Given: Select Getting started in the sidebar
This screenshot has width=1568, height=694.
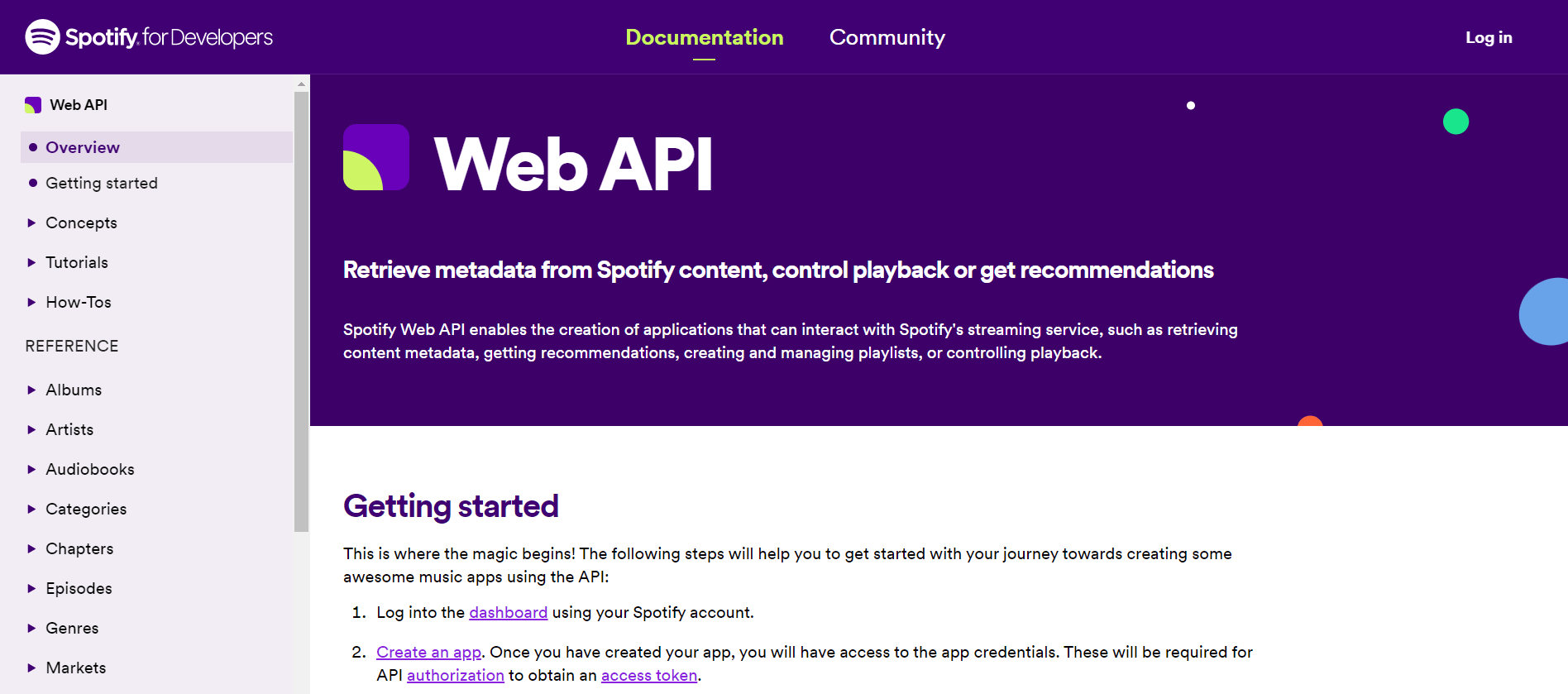Looking at the screenshot, I should point(101,183).
